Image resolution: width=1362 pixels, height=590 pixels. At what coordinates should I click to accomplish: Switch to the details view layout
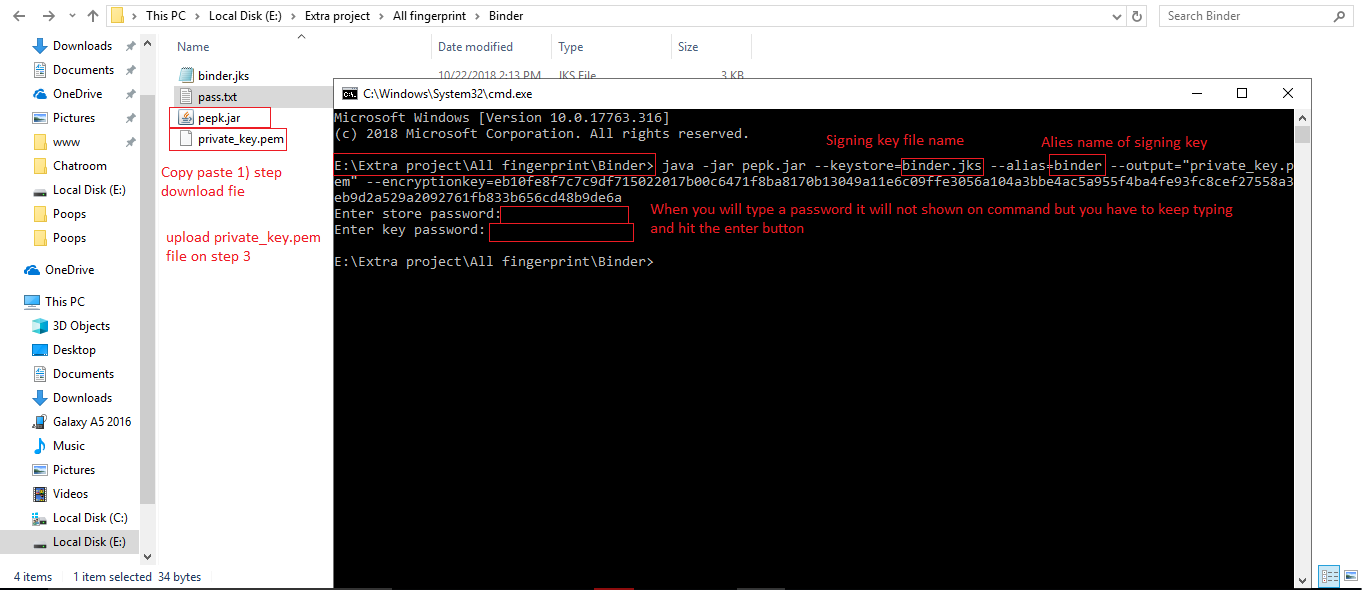[x=1328, y=576]
